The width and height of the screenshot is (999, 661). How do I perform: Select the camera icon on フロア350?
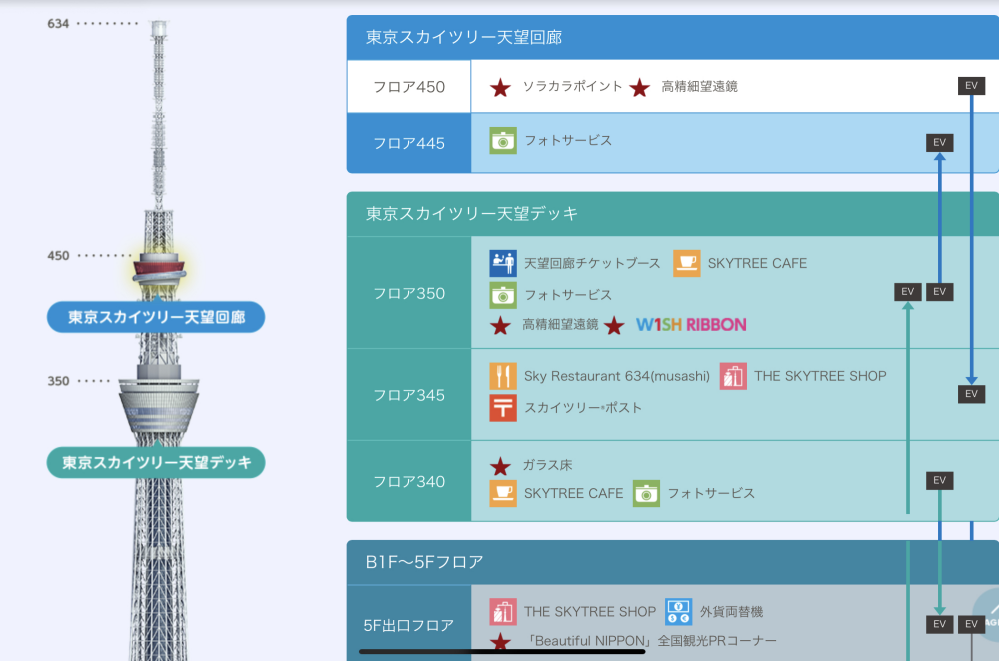503,295
